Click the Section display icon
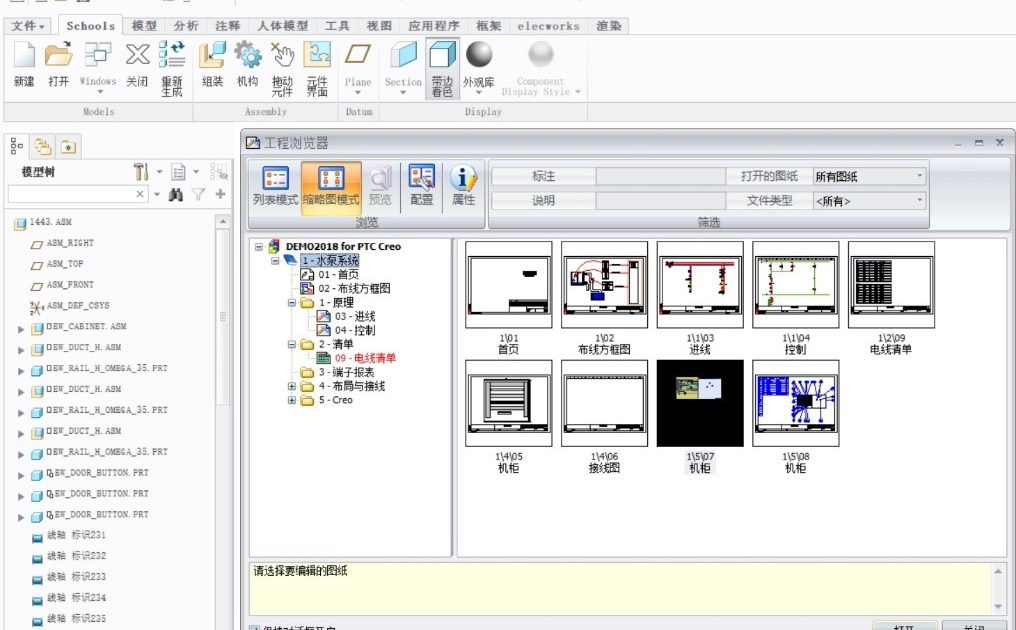Viewport: 1016px width, 630px height. [403, 54]
